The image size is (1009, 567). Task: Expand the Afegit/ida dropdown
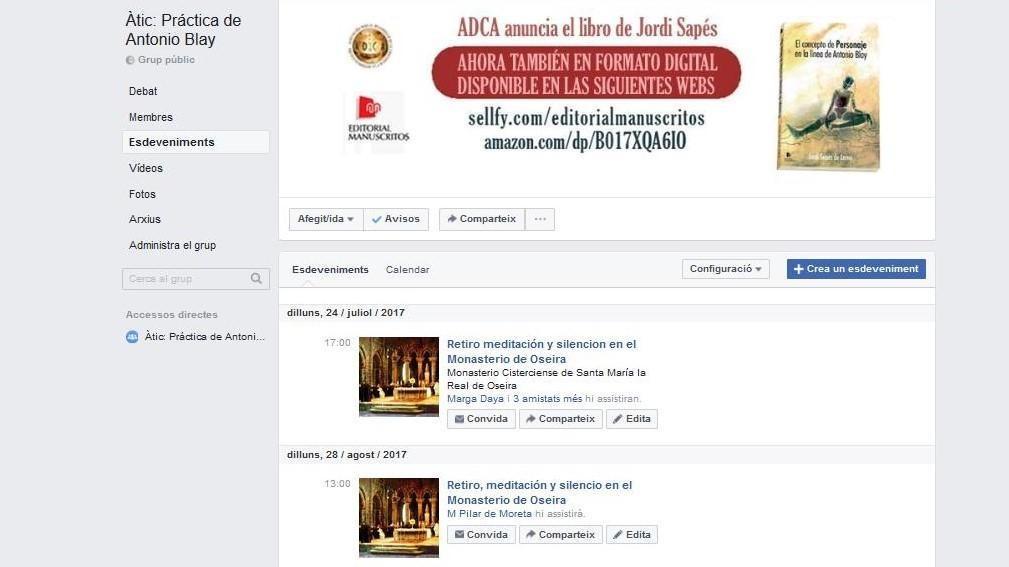(326, 219)
